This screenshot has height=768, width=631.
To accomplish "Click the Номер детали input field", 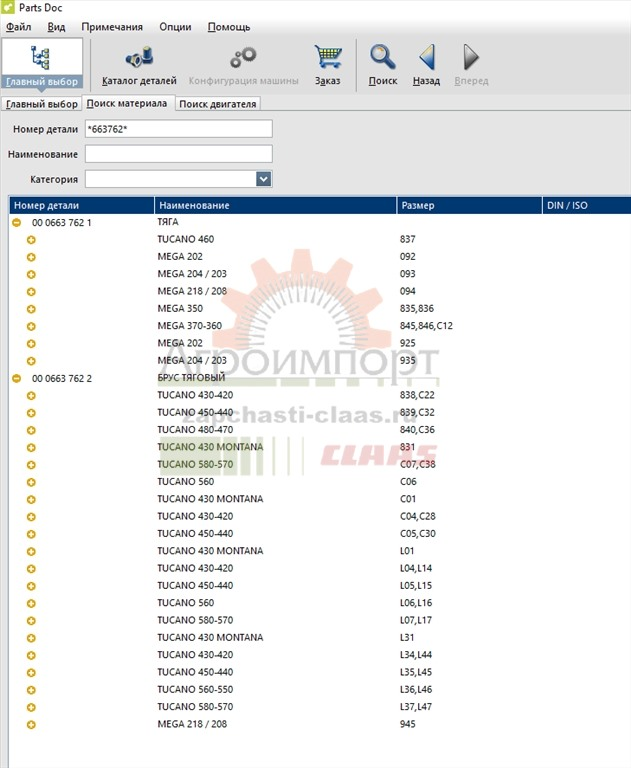I will [179, 129].
